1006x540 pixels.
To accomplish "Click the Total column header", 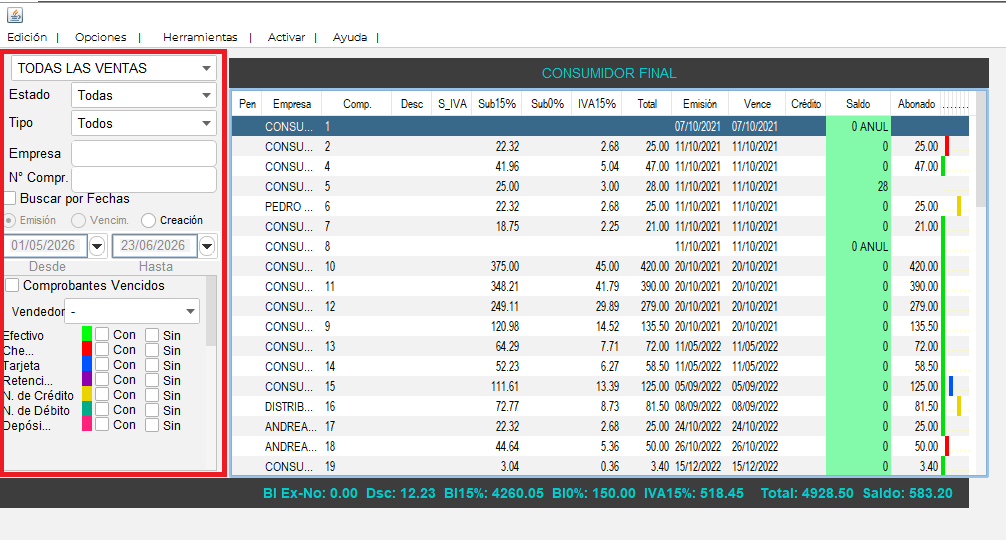I will pyautogui.click(x=647, y=104).
